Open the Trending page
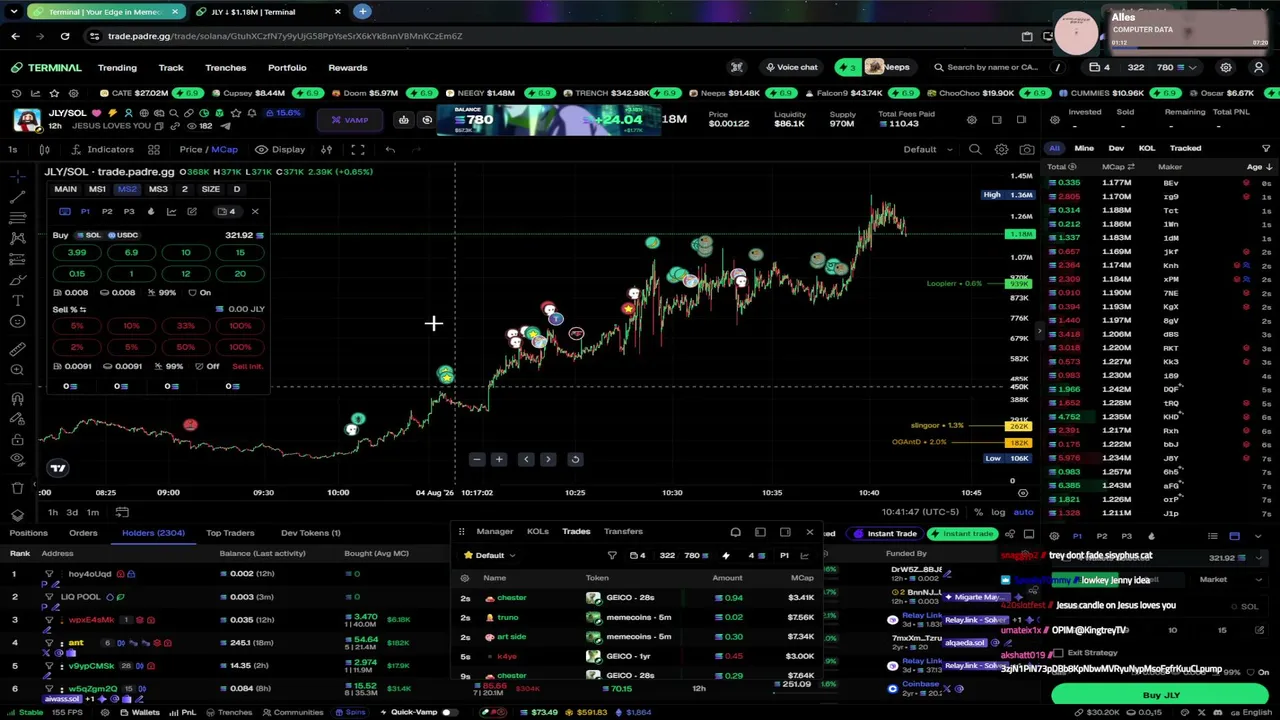1280x720 pixels. pyautogui.click(x=117, y=68)
